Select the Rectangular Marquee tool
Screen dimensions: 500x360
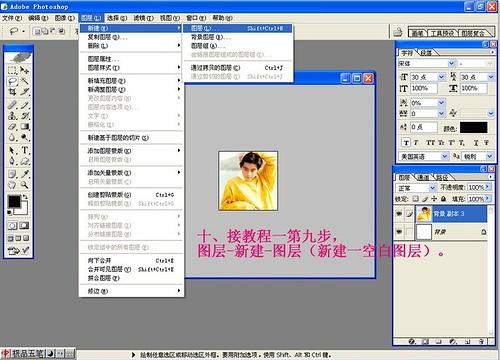point(12,70)
